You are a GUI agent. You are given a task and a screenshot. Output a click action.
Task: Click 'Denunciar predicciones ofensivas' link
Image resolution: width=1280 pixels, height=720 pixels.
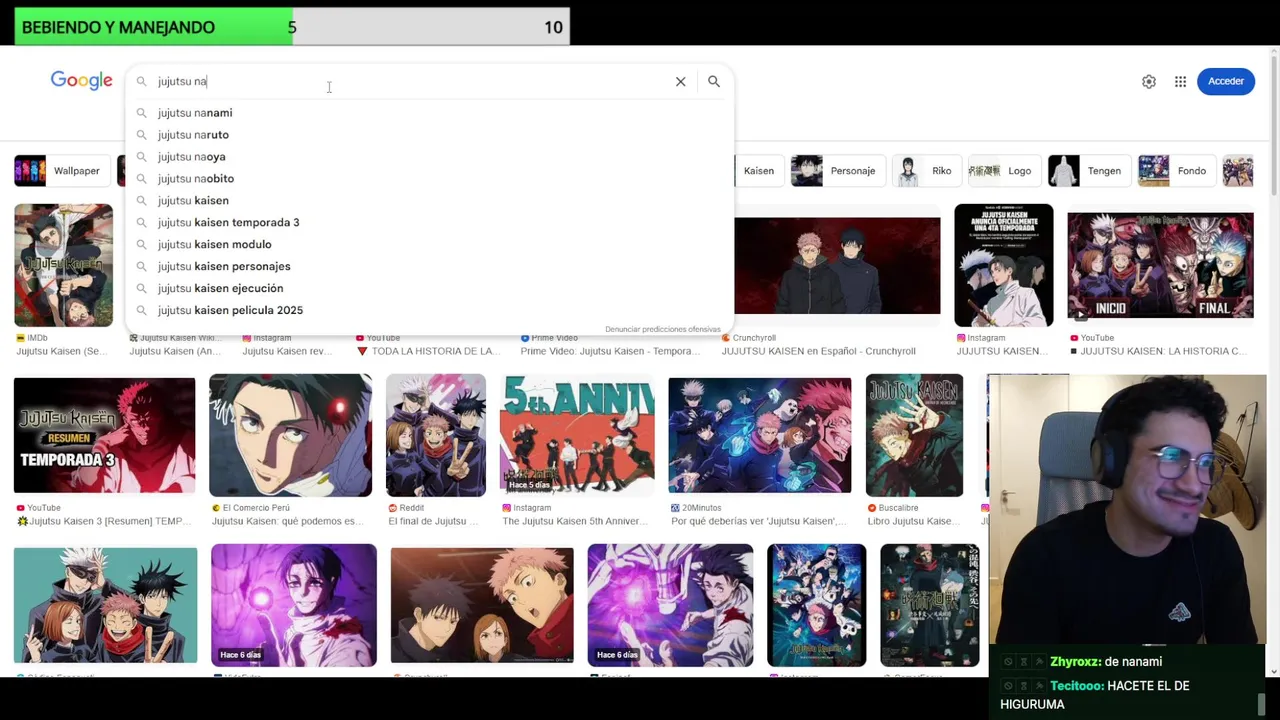pyautogui.click(x=662, y=329)
